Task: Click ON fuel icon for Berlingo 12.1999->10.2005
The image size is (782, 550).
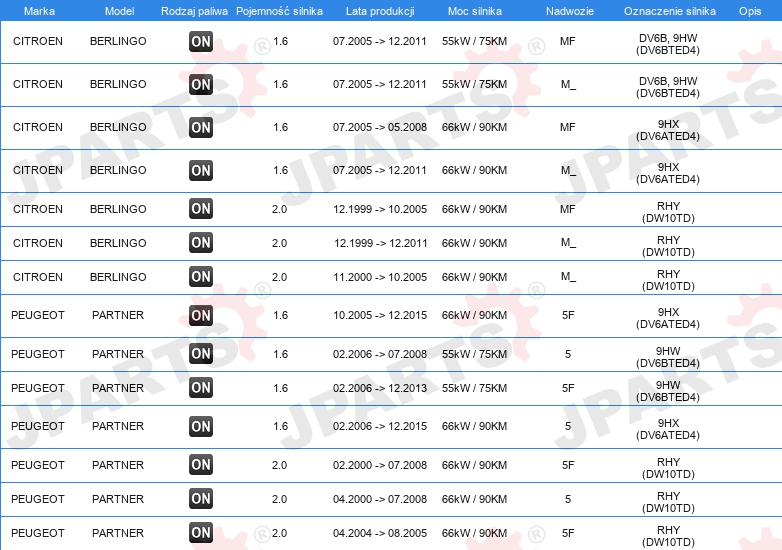Action: coord(201,208)
